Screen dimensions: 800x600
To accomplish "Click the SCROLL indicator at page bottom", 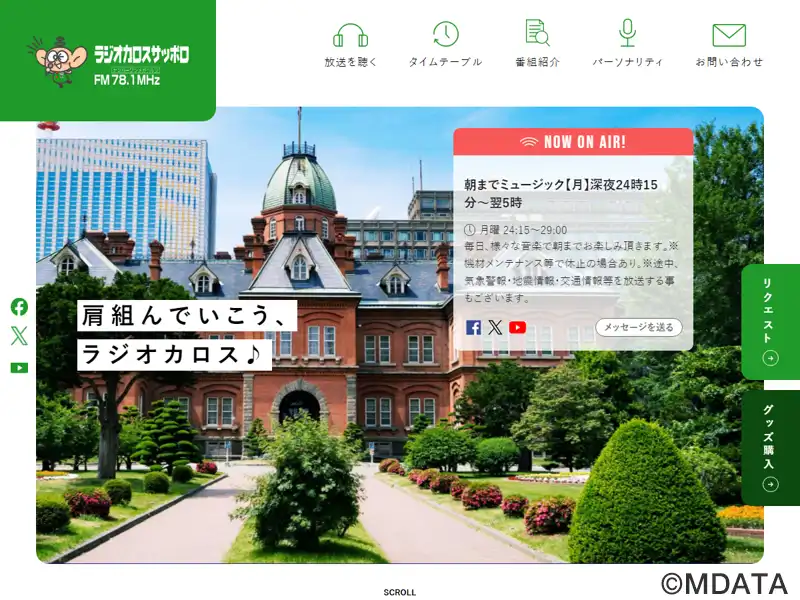I will (x=399, y=592).
